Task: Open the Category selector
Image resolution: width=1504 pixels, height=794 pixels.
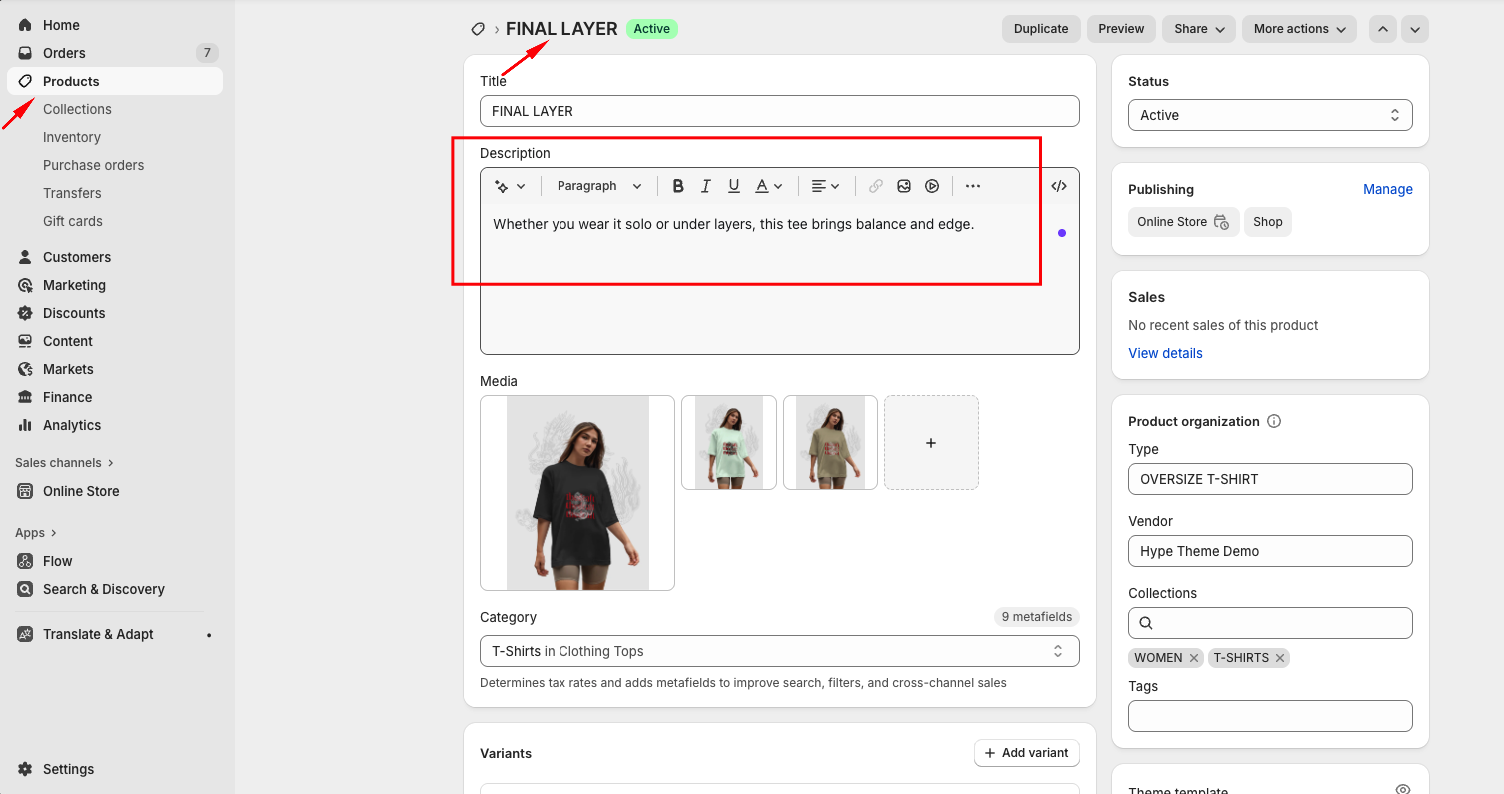Action: tap(780, 651)
